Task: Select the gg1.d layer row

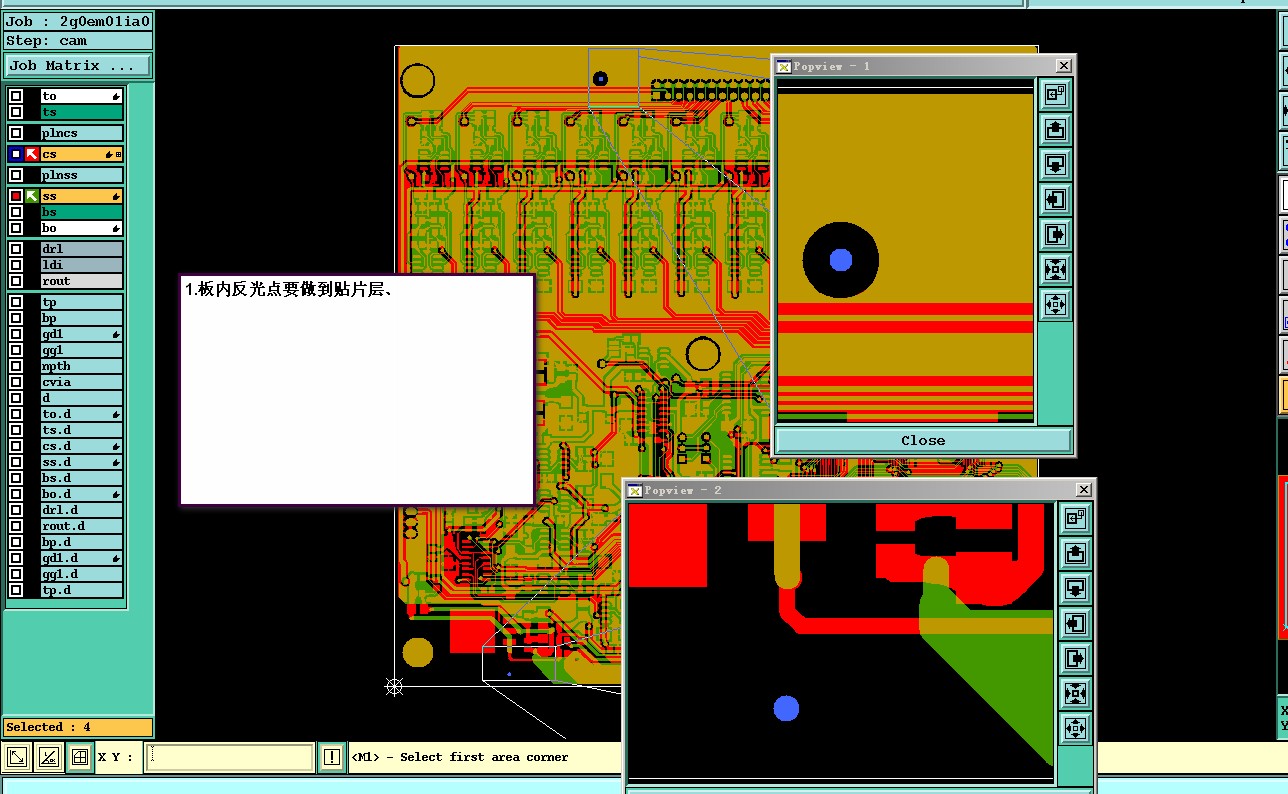Action: click(82, 574)
